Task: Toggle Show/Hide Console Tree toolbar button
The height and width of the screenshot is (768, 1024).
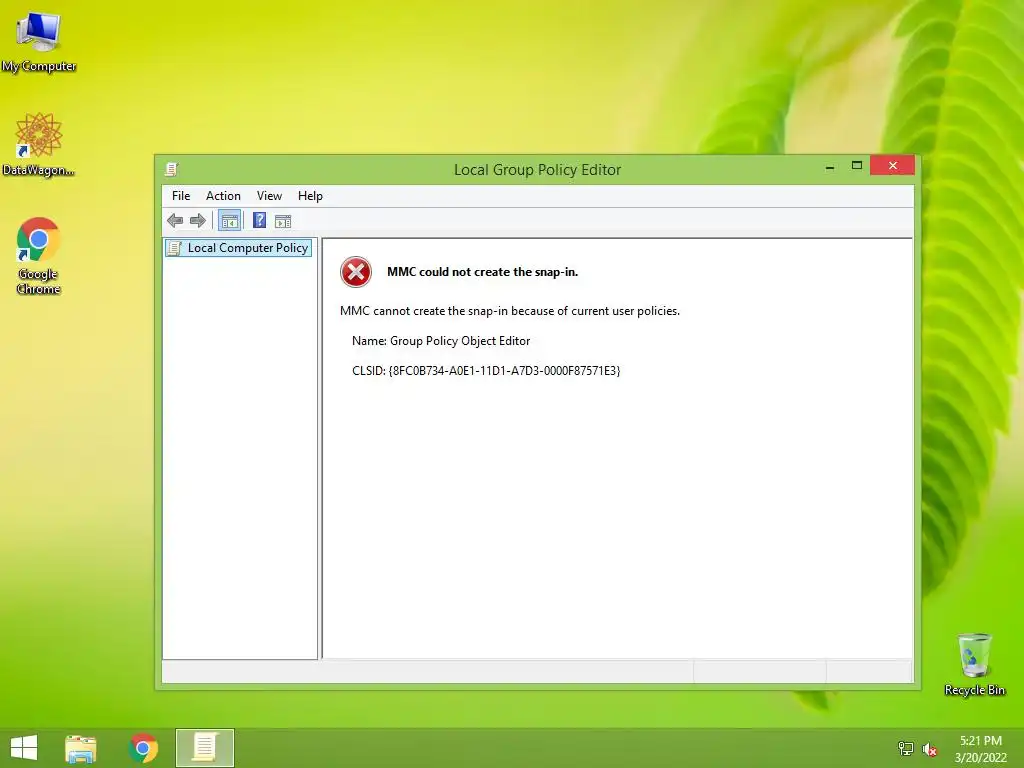Action: [x=229, y=221]
